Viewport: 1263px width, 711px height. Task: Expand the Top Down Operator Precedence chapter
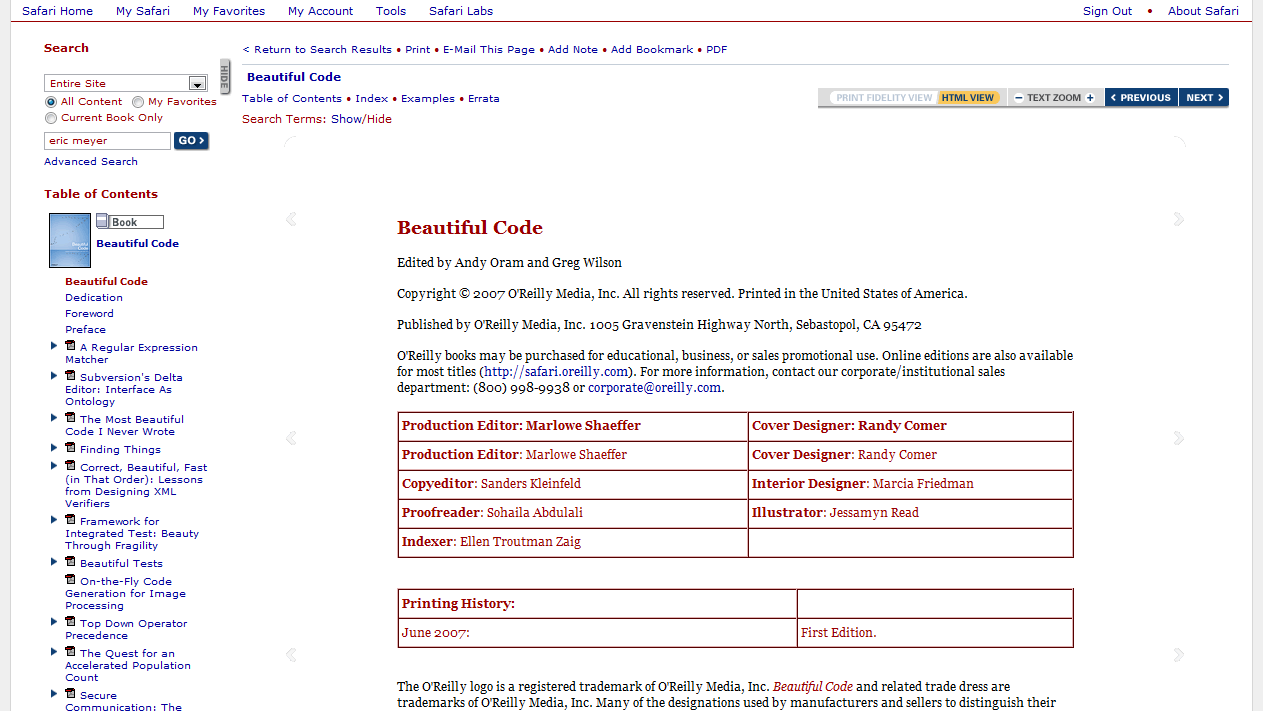tap(53, 621)
